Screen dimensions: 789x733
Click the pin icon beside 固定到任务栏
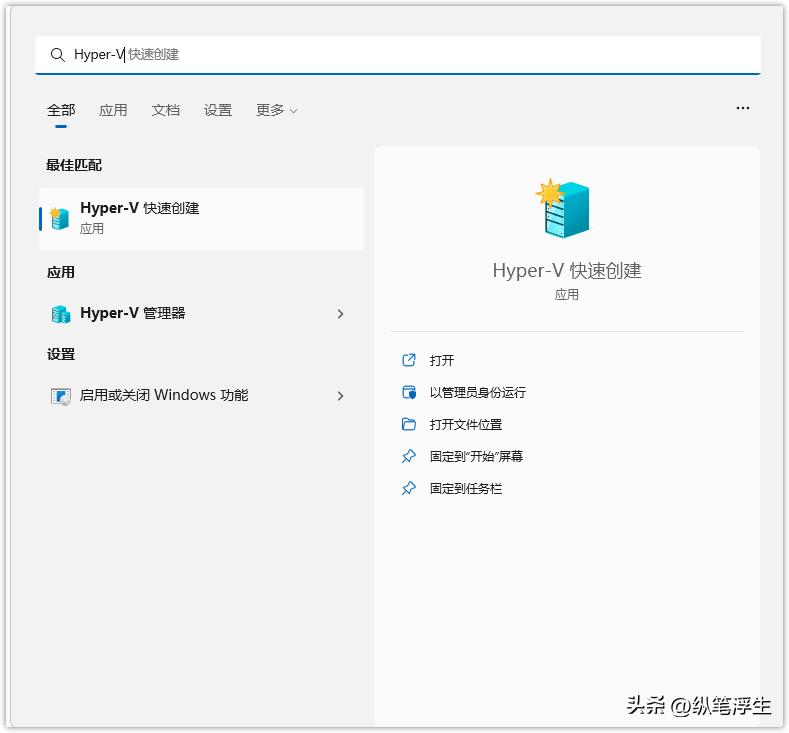coord(409,488)
